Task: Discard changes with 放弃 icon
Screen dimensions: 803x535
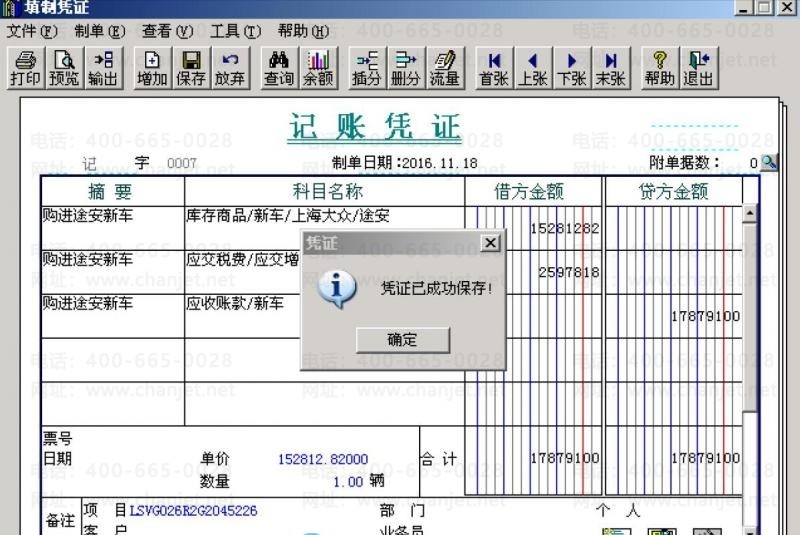Action: click(230, 68)
